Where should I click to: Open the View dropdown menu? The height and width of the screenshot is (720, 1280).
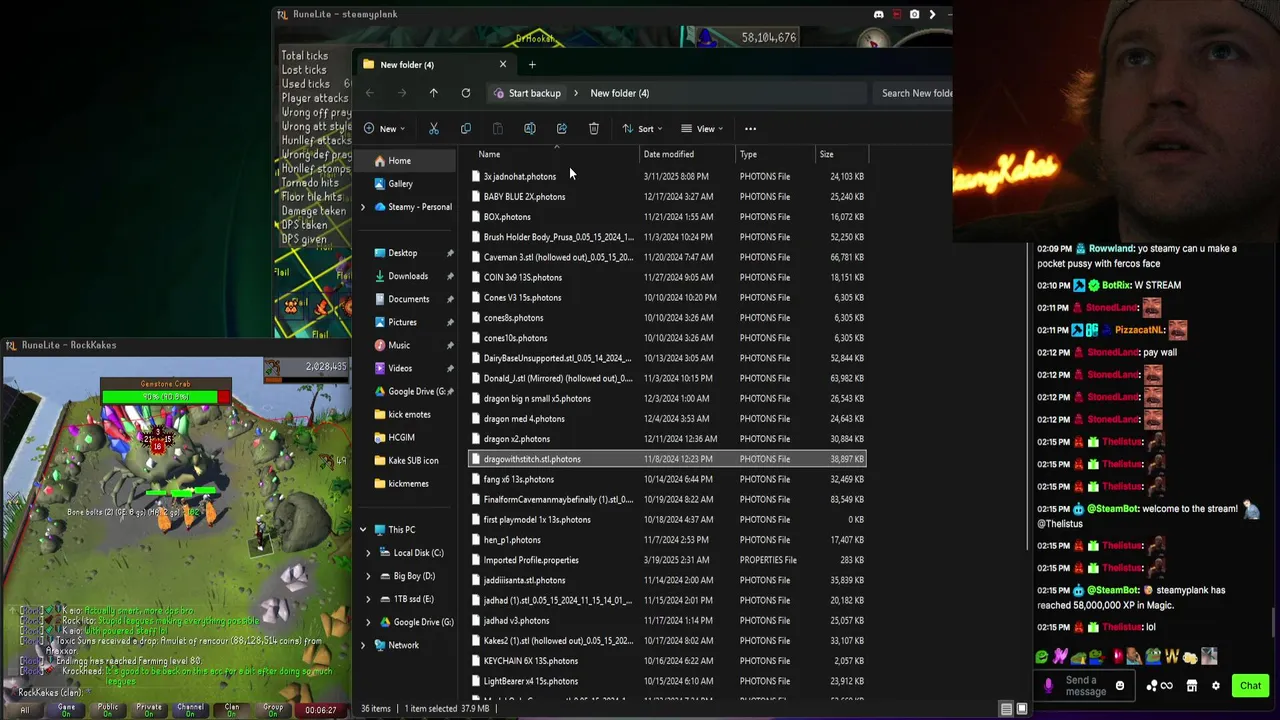point(702,128)
